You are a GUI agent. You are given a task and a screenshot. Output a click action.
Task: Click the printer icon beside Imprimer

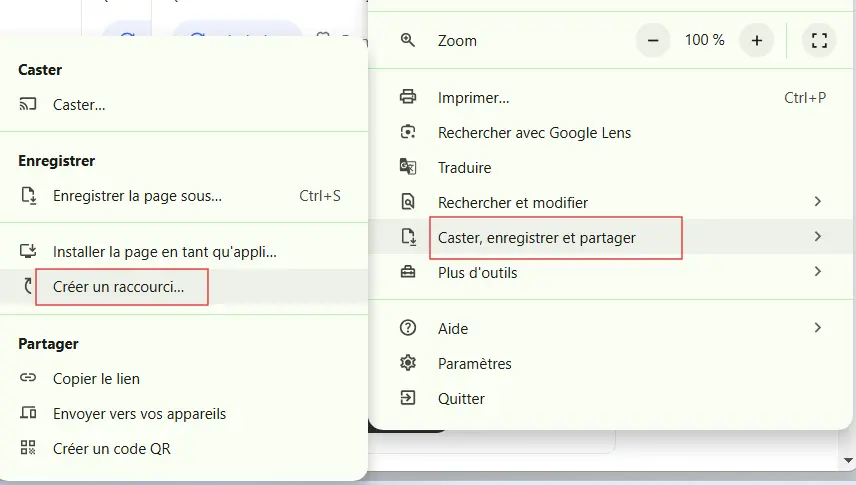pos(408,97)
